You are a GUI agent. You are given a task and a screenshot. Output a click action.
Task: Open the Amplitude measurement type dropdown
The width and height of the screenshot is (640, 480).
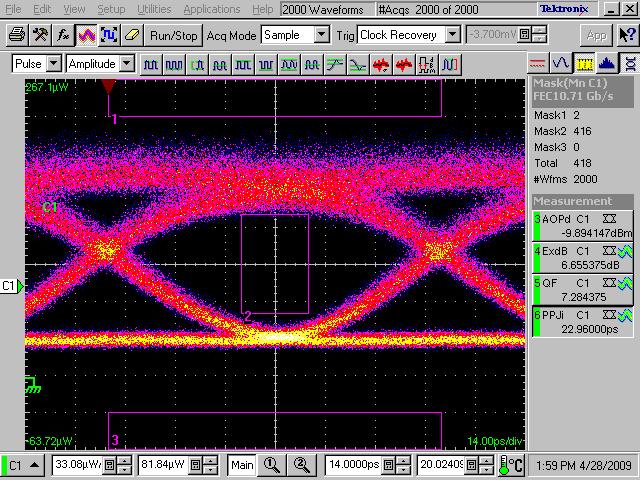click(127, 64)
